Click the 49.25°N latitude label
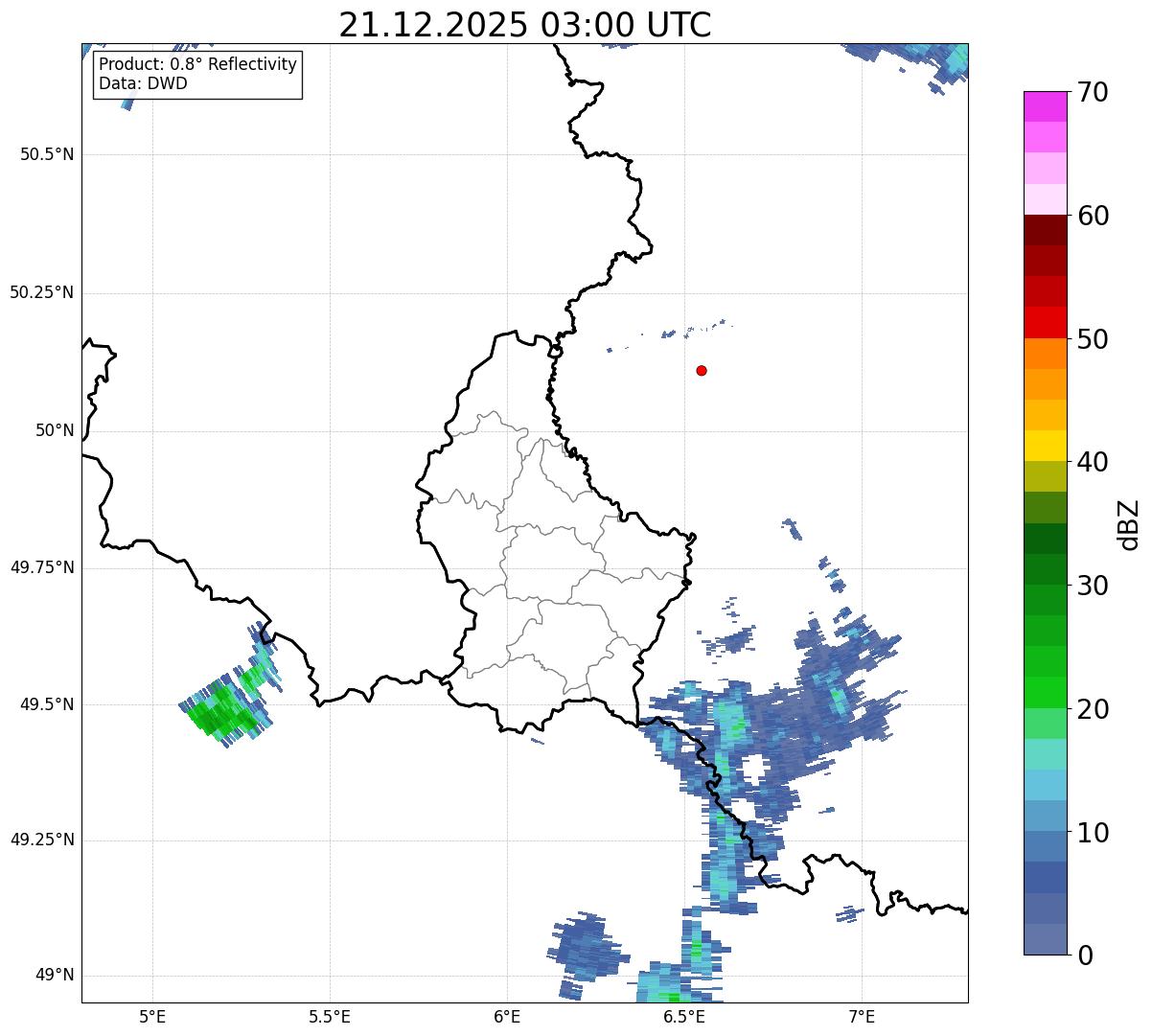This screenshot has height=1036, width=1152. 42,840
